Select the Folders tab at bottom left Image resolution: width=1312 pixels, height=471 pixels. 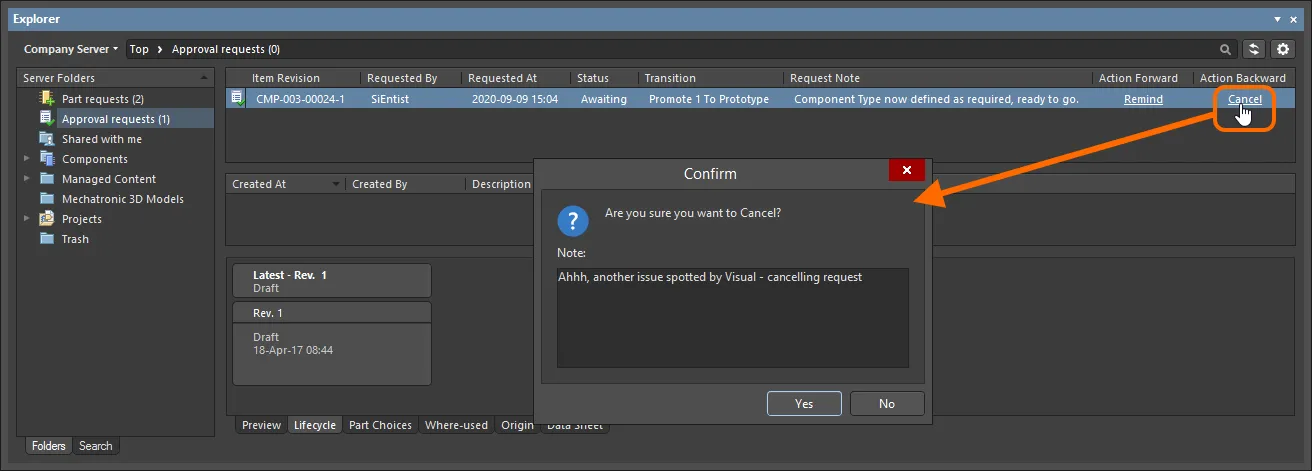[x=48, y=446]
